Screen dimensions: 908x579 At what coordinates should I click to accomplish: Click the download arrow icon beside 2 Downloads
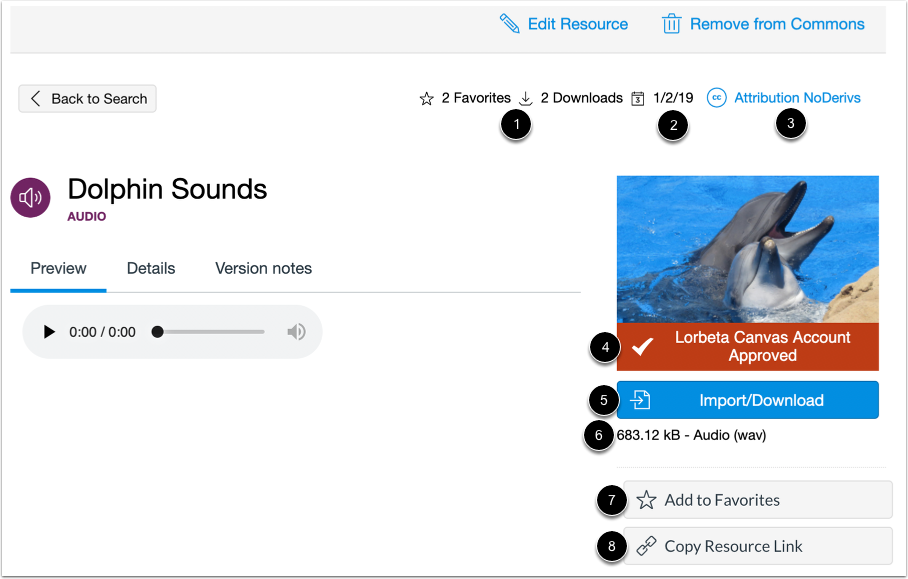click(524, 97)
